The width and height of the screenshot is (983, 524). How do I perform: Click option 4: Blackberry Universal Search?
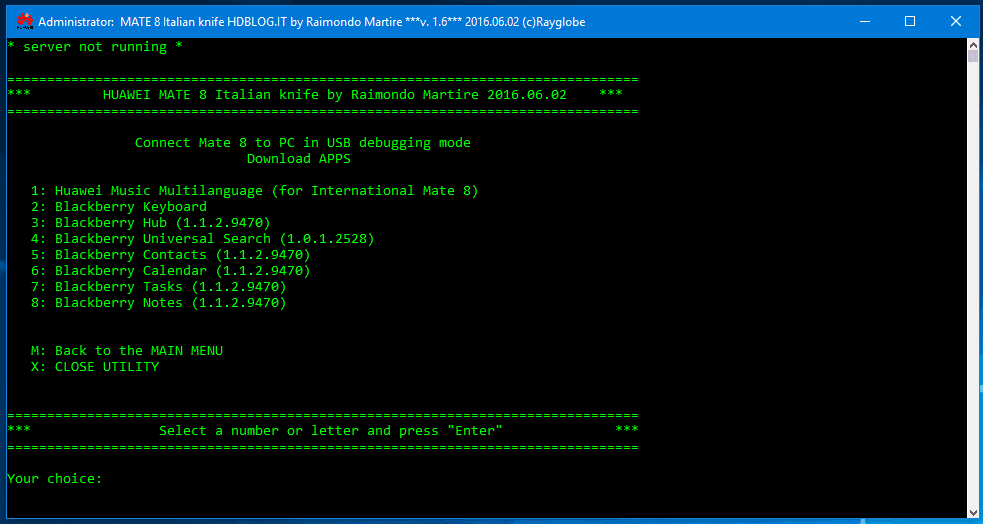click(x=202, y=239)
